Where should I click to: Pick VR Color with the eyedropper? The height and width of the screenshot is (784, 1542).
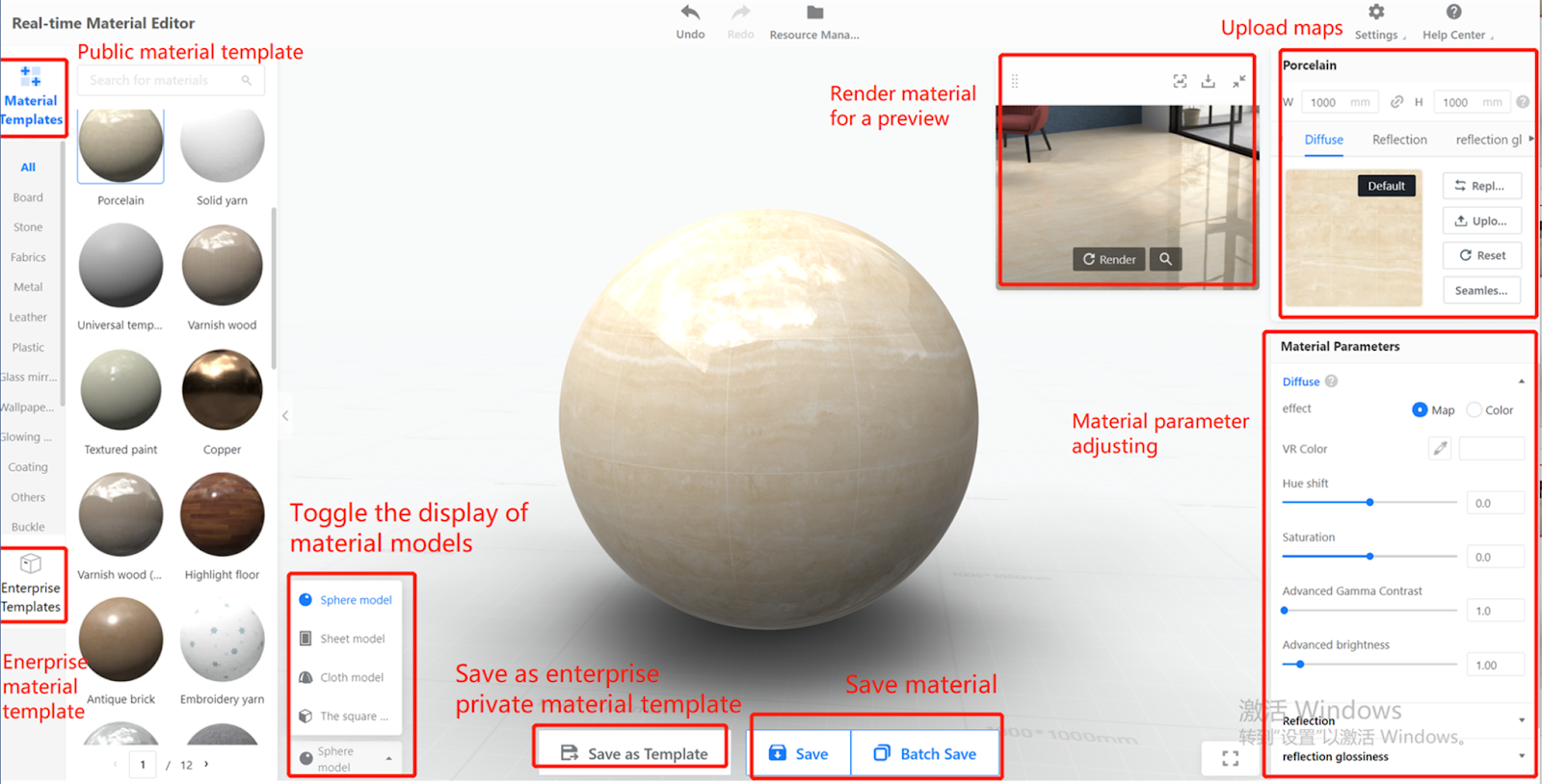(x=1440, y=448)
